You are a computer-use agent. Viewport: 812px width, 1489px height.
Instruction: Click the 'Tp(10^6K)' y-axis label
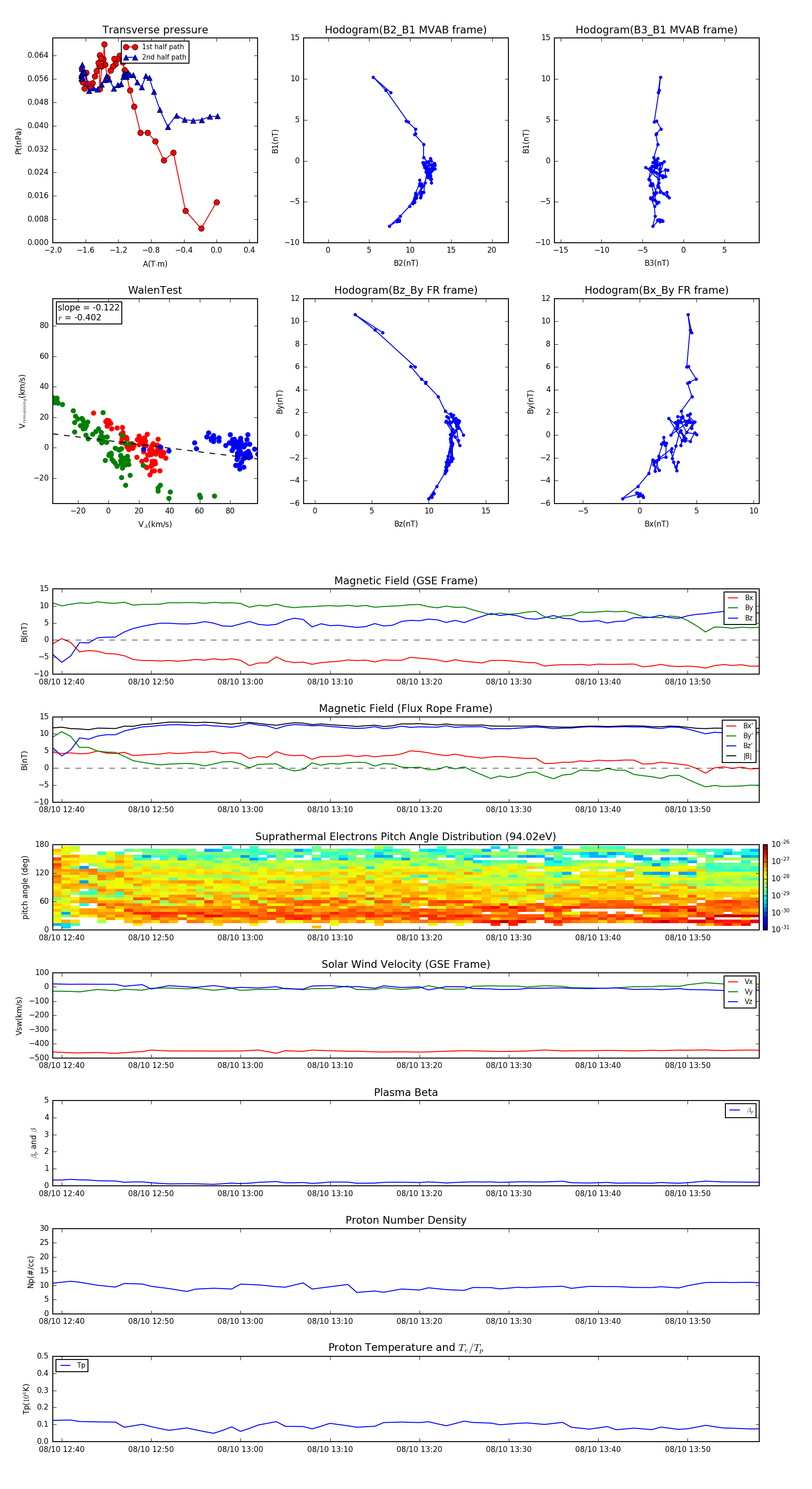pos(26,1399)
